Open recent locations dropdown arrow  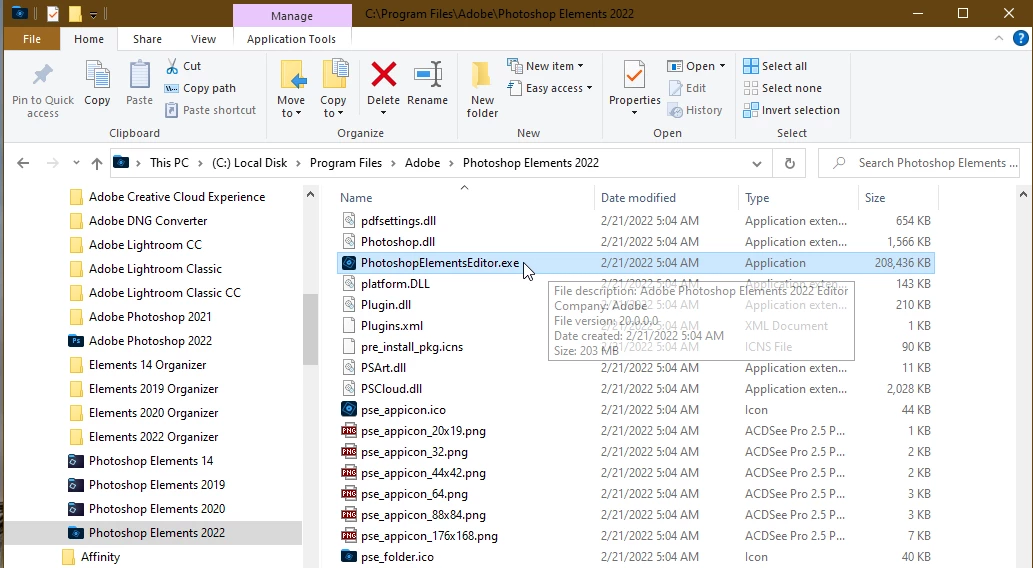[x=76, y=163]
